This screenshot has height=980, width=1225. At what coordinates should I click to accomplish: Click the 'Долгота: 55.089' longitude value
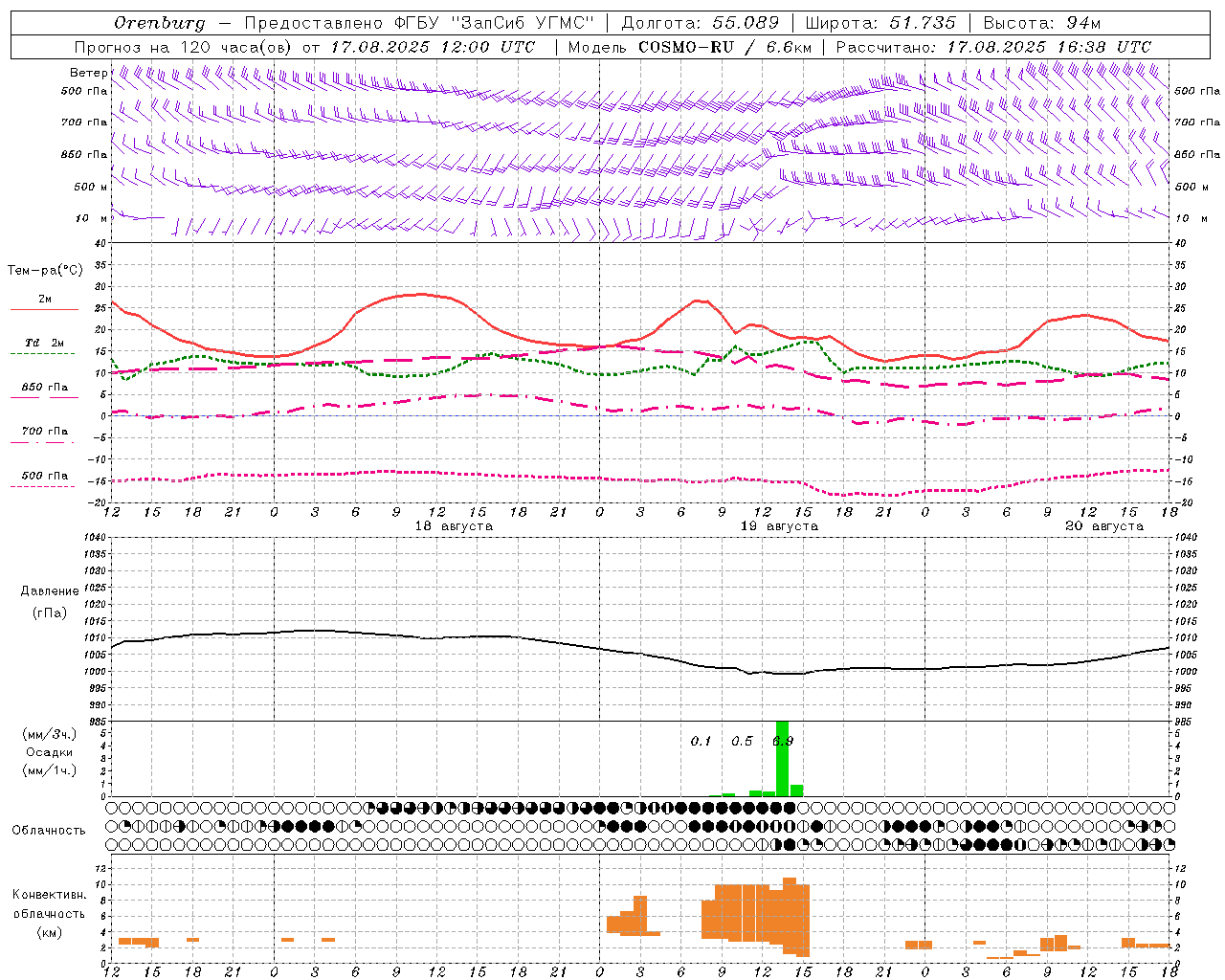point(701,23)
